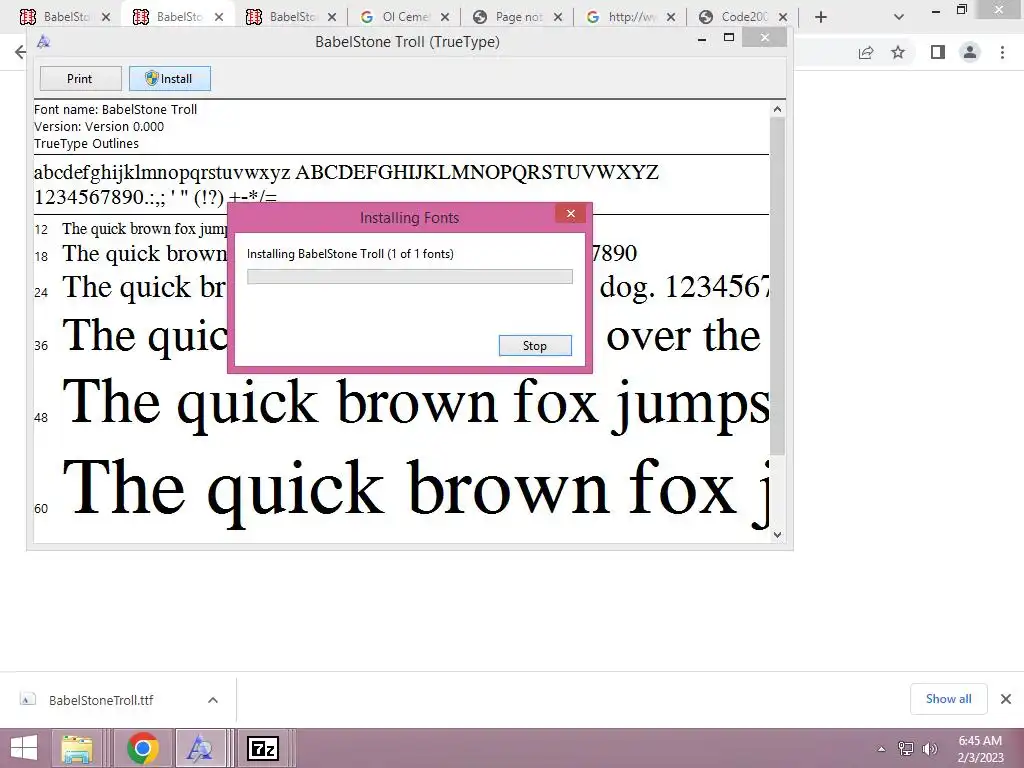Close the first BabelStone tab
The width and height of the screenshot is (1024, 768).
click(x=106, y=17)
